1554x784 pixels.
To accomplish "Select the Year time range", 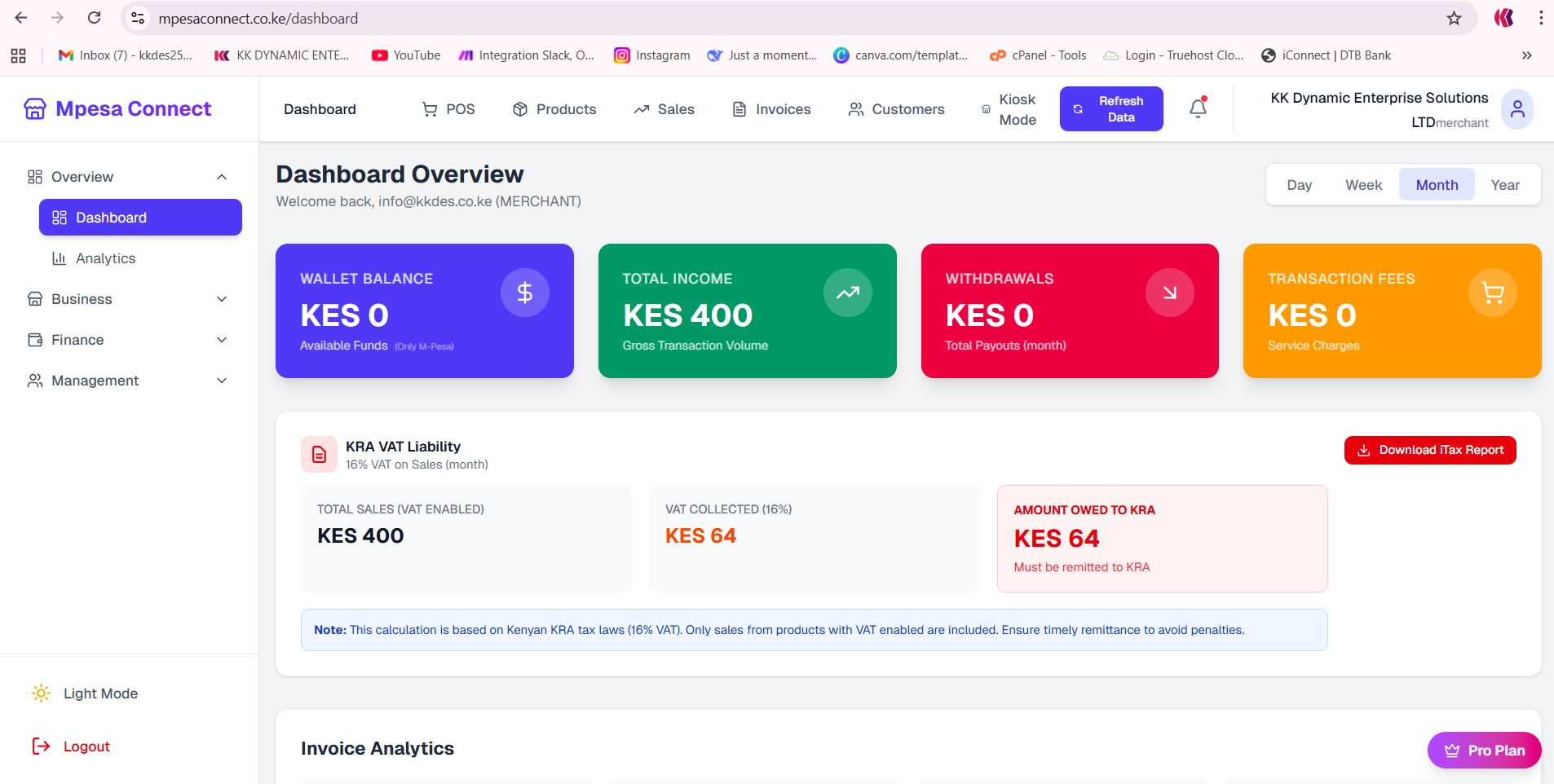I will pos(1504,185).
